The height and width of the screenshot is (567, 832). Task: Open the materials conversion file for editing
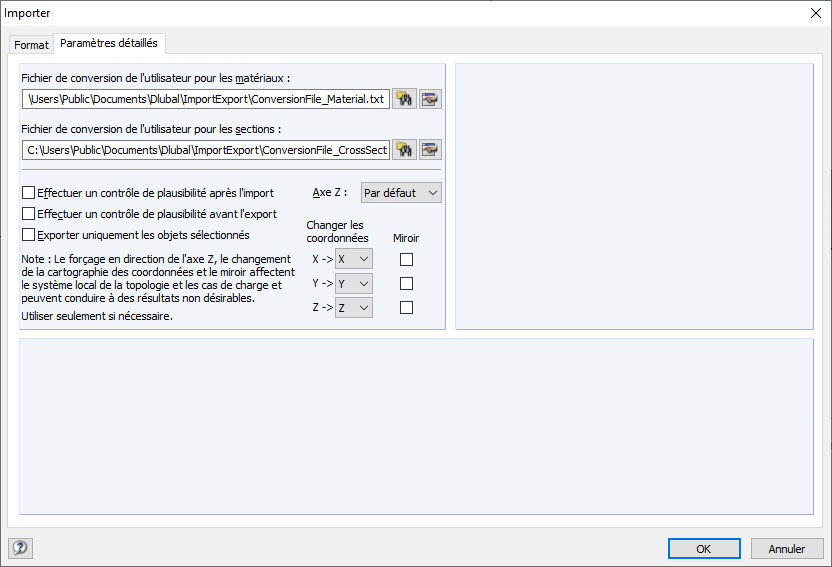pos(430,98)
